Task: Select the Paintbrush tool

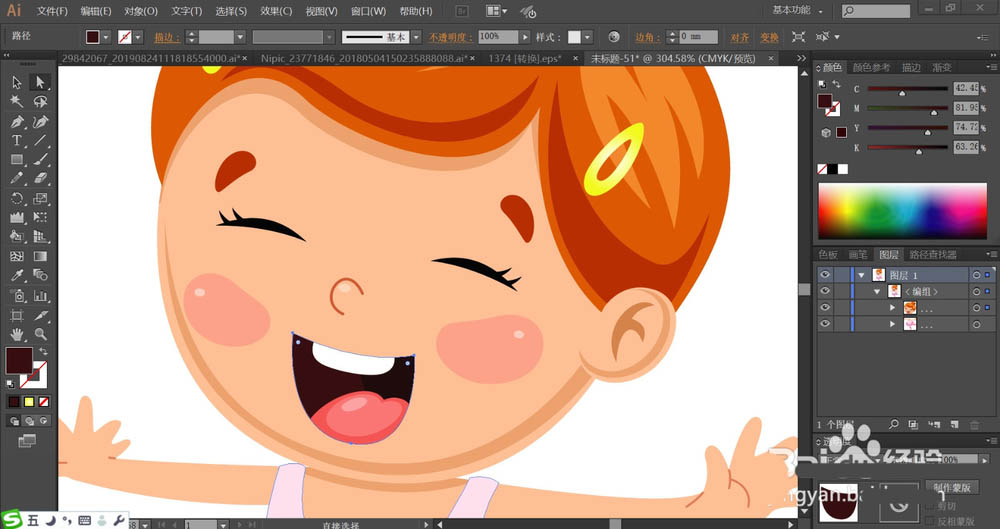Action: tap(40, 160)
